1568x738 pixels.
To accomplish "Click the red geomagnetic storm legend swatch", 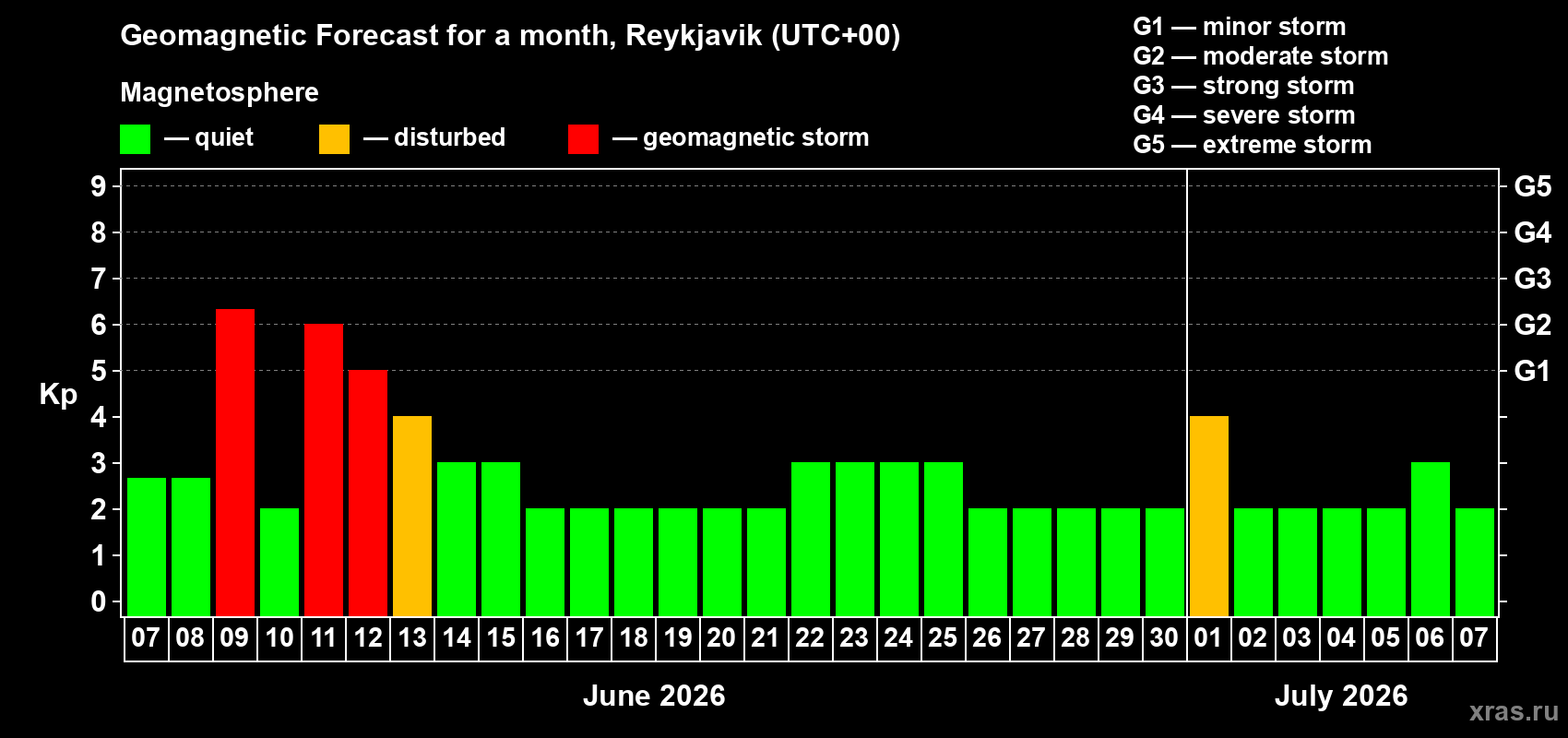I will click(x=583, y=139).
